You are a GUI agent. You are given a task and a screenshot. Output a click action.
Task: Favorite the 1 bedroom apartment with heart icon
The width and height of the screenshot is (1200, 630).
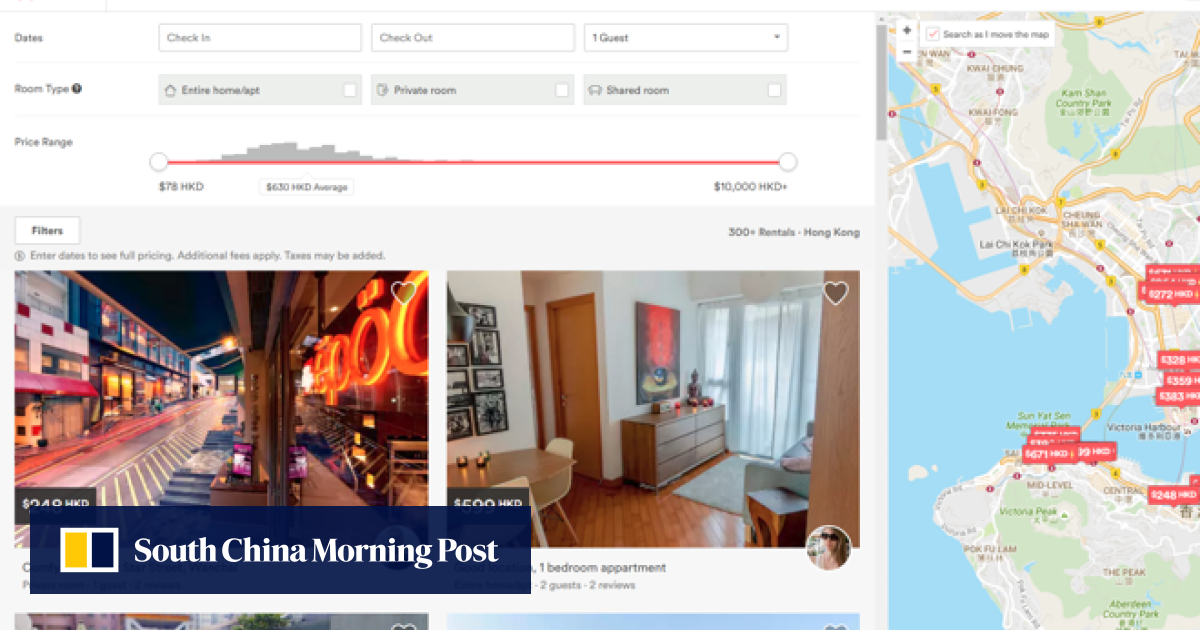click(x=835, y=293)
